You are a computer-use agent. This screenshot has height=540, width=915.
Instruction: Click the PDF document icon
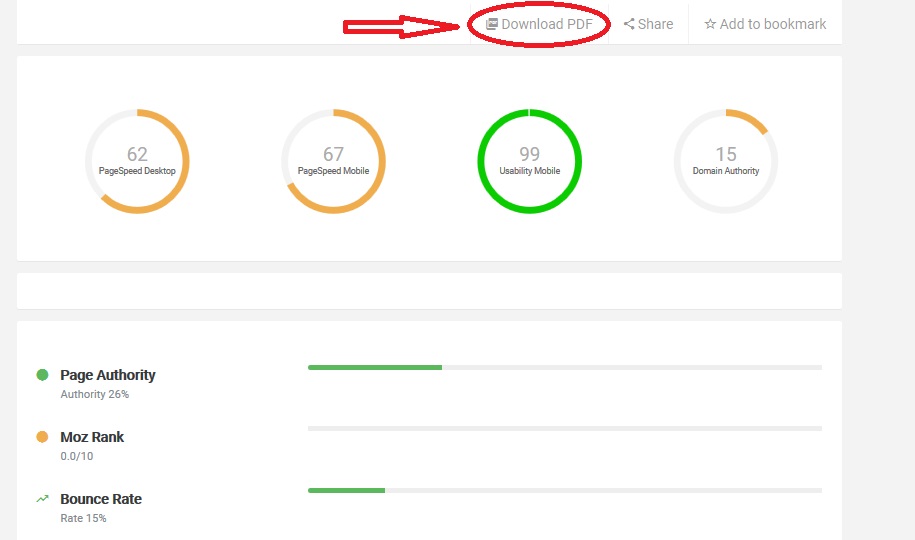[492, 24]
